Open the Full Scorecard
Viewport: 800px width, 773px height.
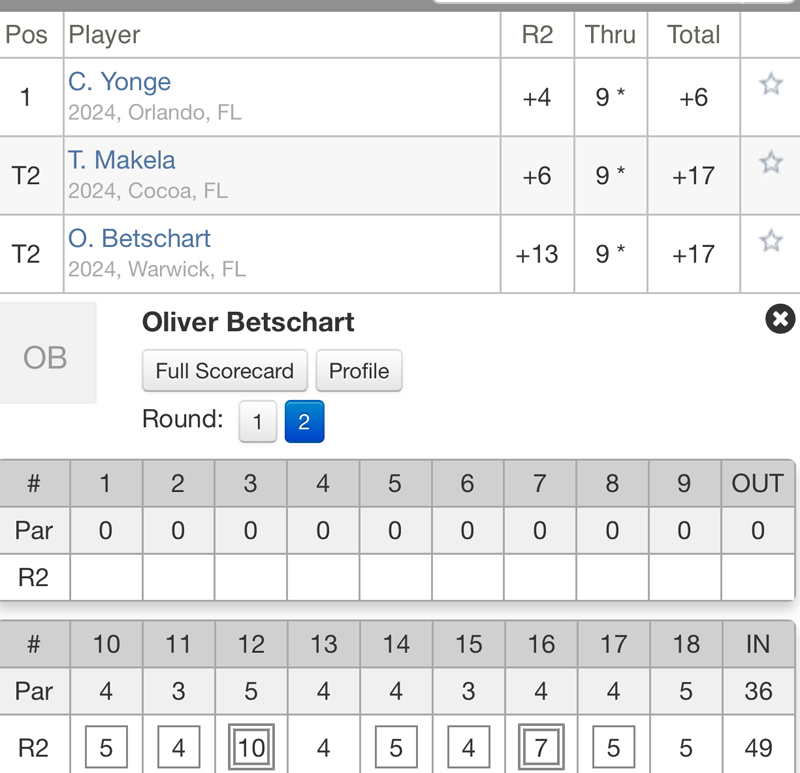click(225, 371)
